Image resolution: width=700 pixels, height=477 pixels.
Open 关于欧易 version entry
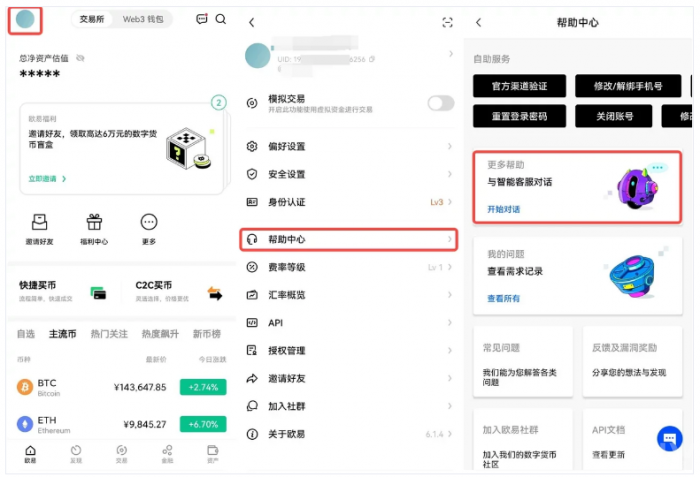349,434
